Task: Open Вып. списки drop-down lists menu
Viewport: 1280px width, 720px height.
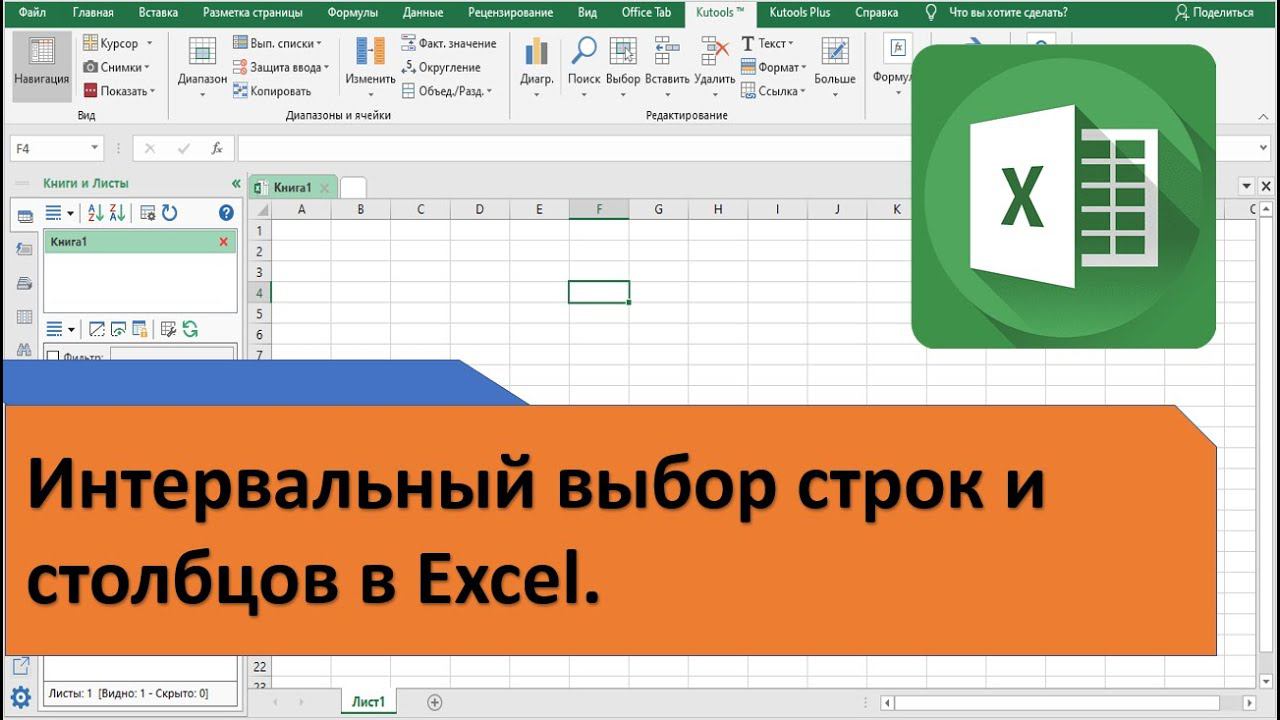Action: click(278, 43)
